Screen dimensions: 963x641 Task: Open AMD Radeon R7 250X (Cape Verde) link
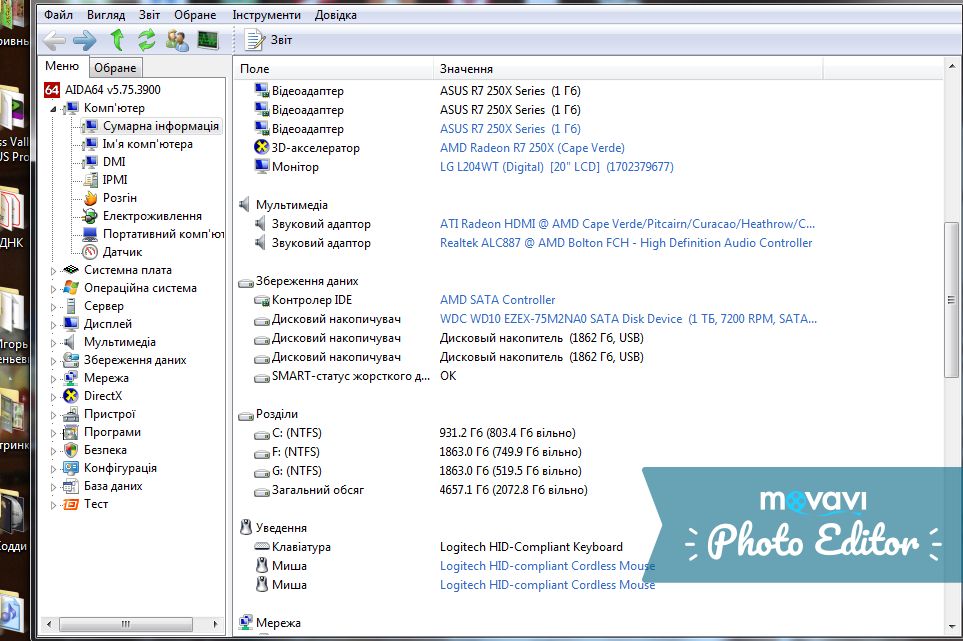coord(532,148)
